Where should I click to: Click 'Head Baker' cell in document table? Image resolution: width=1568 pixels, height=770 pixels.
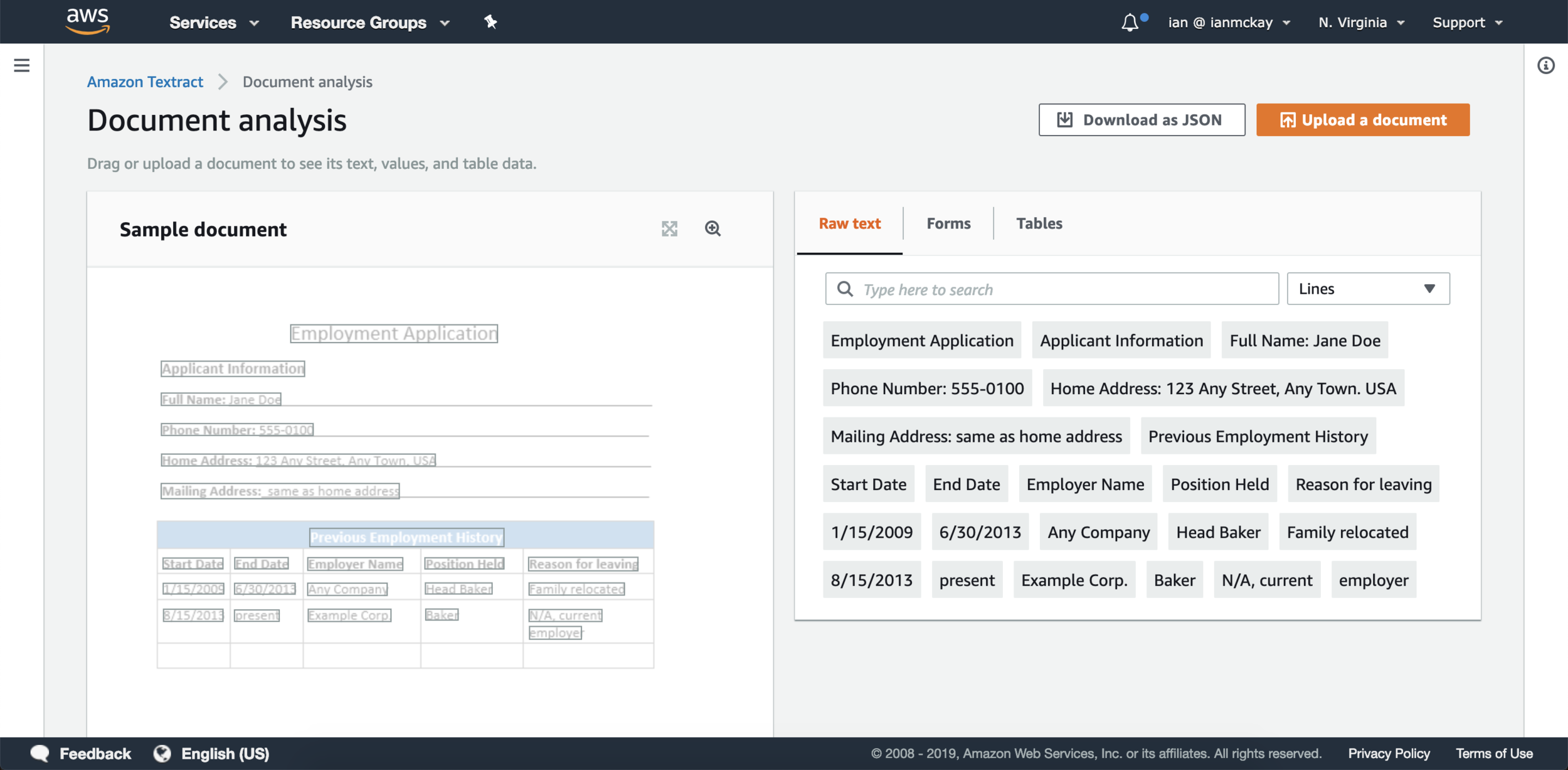click(458, 589)
